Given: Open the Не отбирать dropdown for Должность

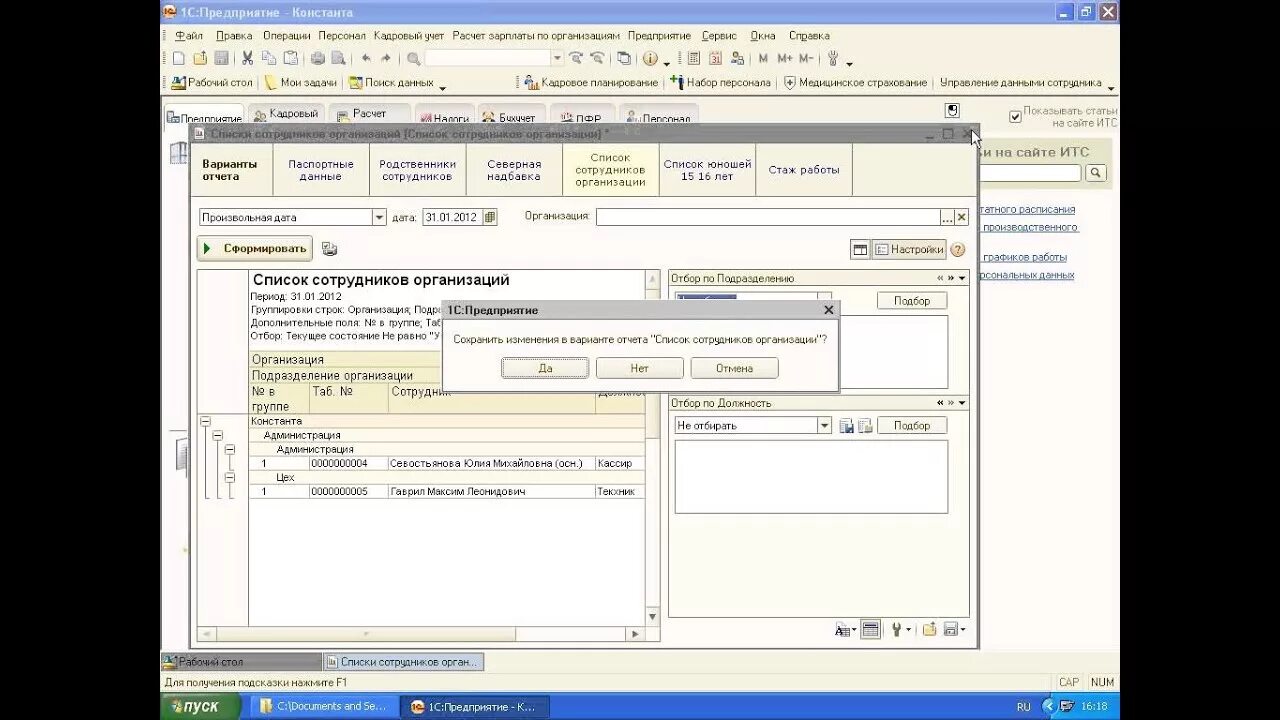Looking at the screenshot, I should (x=824, y=426).
